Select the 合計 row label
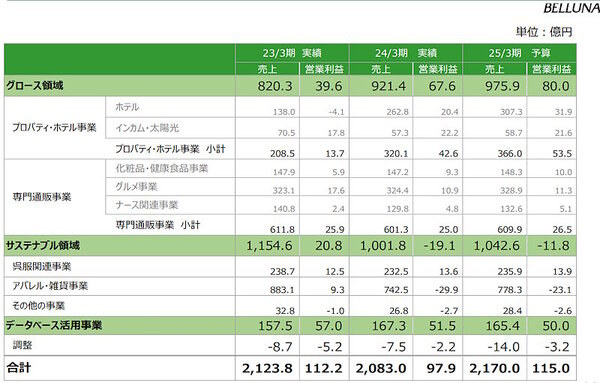The height and width of the screenshot is (383, 600). click(x=18, y=367)
